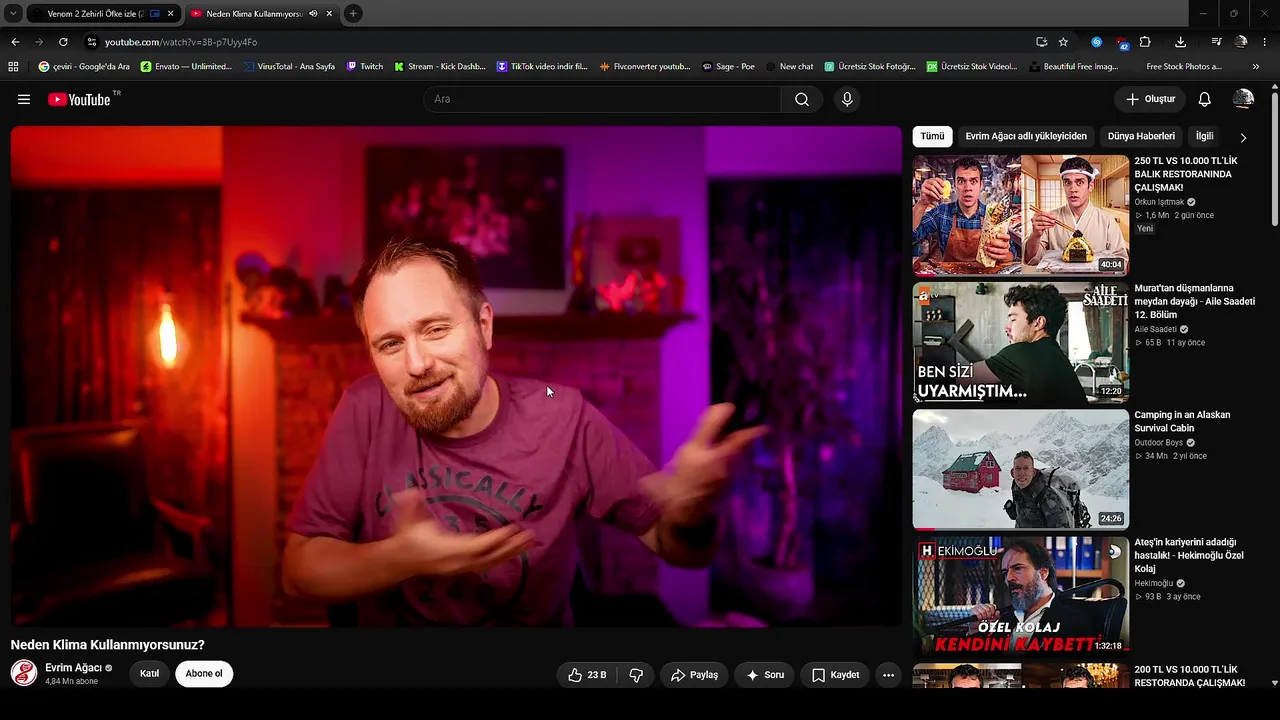Show more bookmarks with the double chevron
This screenshot has height=720, width=1280.
click(1256, 67)
